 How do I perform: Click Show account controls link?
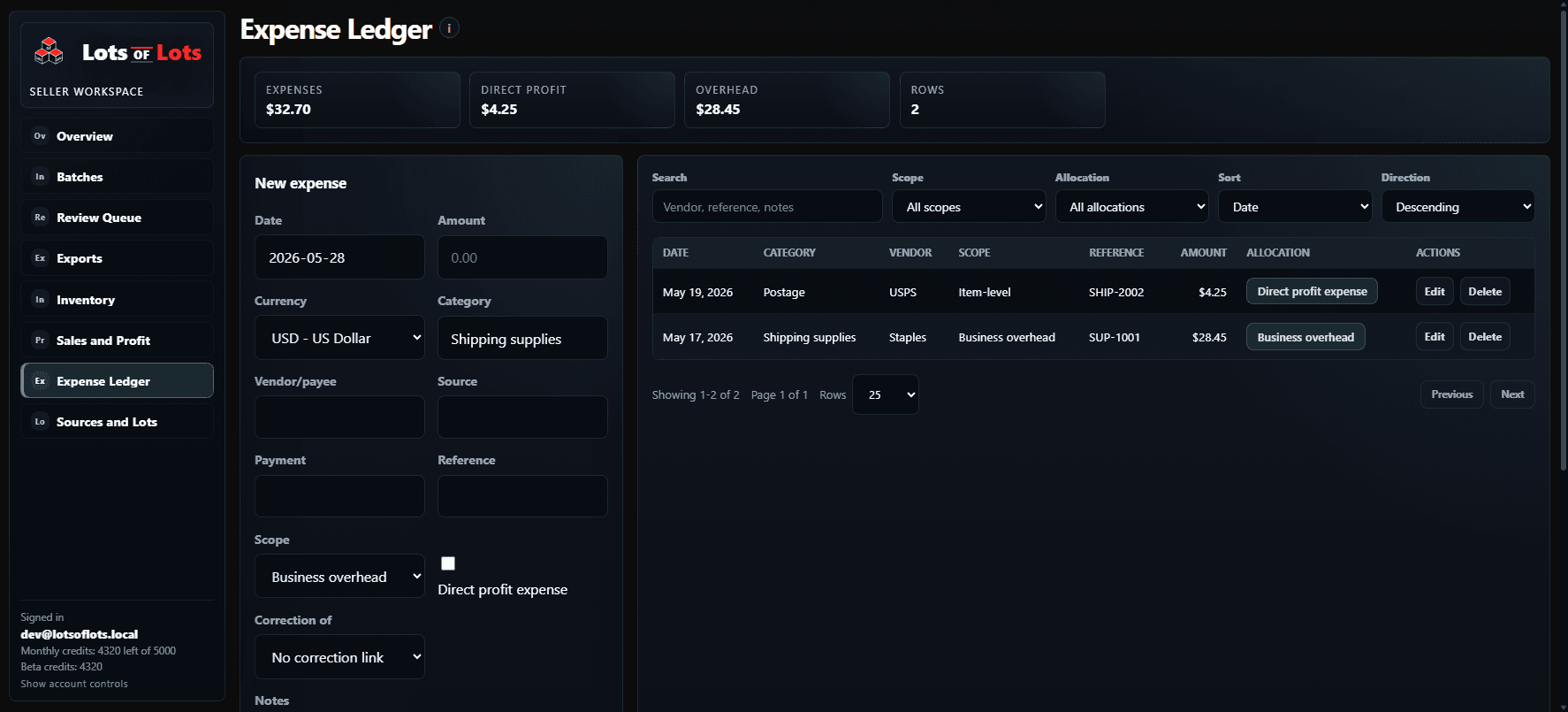[x=74, y=684]
